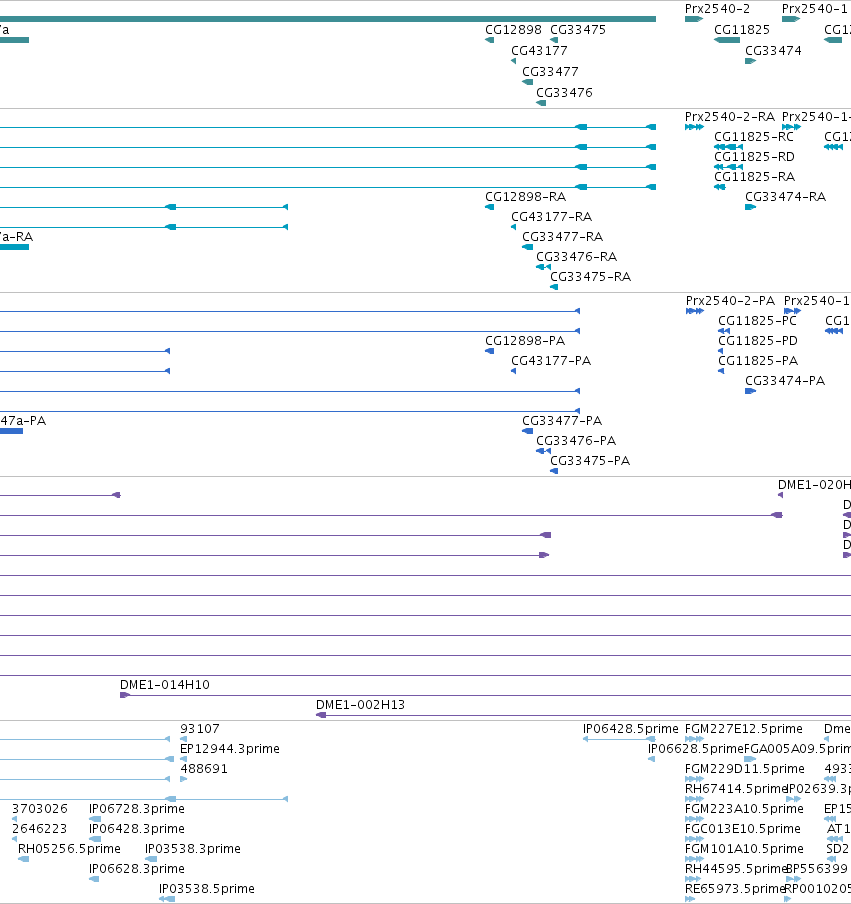The width and height of the screenshot is (851, 904).
Task: Click the IP03538.3prime EST label
Action: [x=193, y=849]
